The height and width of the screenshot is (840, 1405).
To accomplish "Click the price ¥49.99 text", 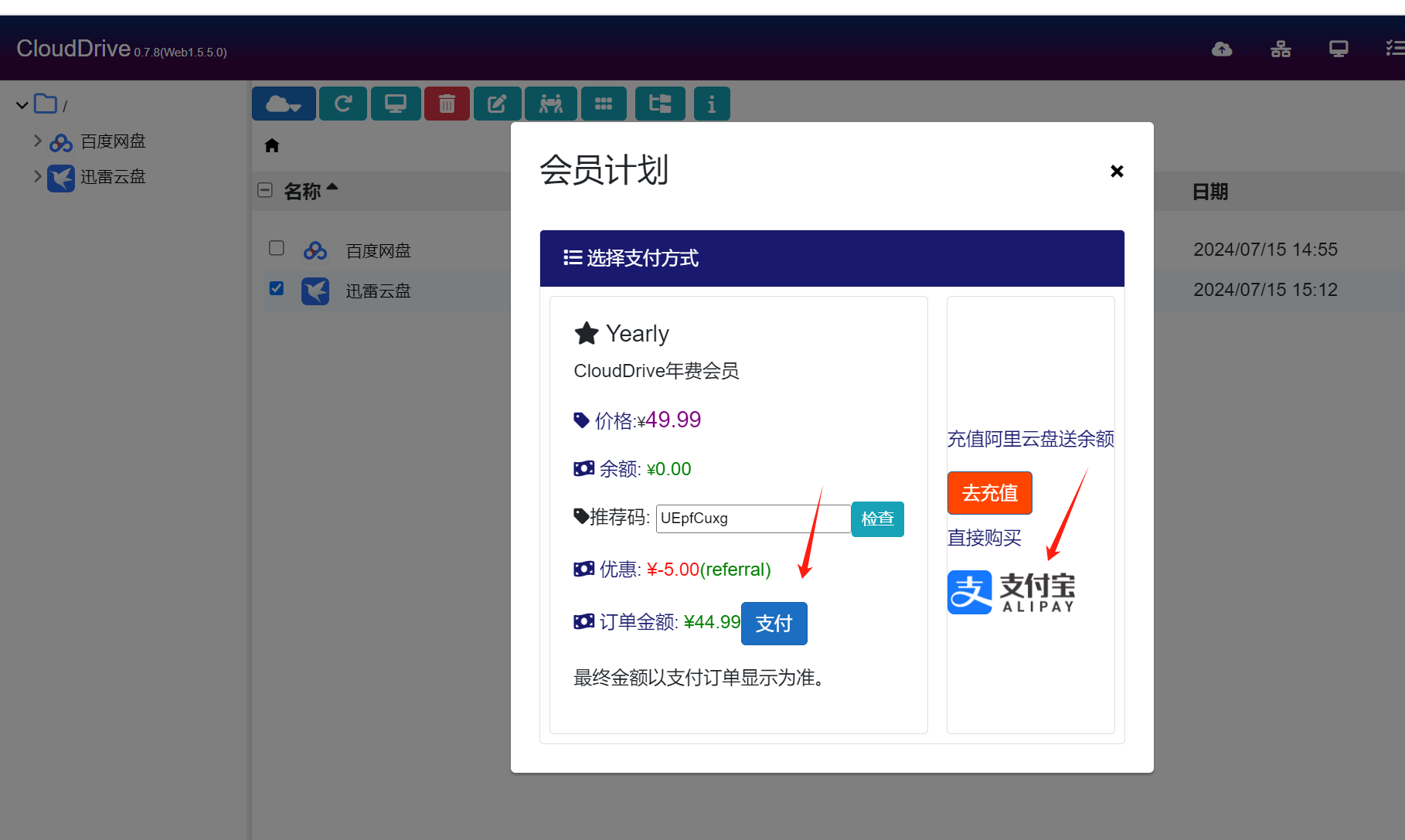I will (669, 420).
